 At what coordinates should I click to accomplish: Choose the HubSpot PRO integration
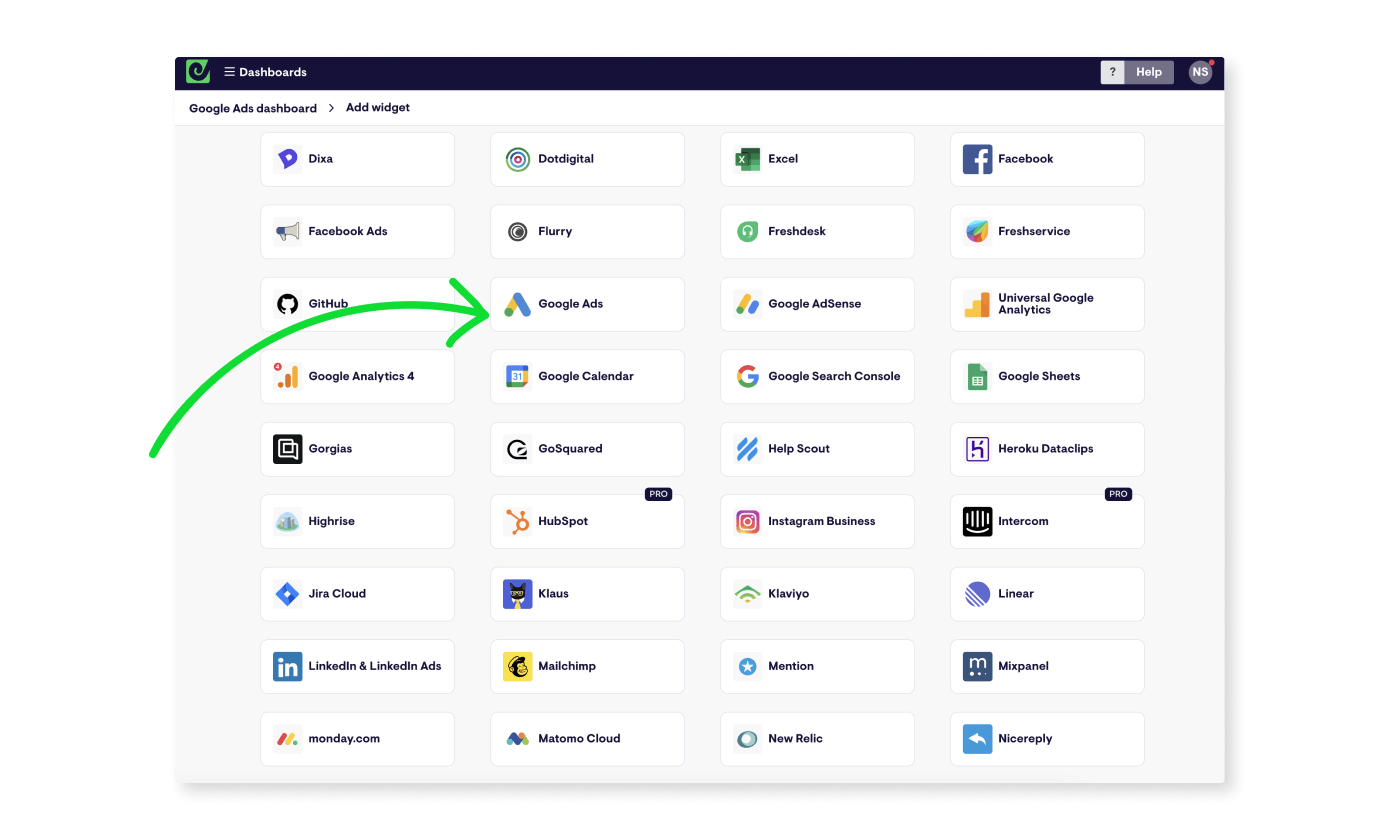coord(587,521)
